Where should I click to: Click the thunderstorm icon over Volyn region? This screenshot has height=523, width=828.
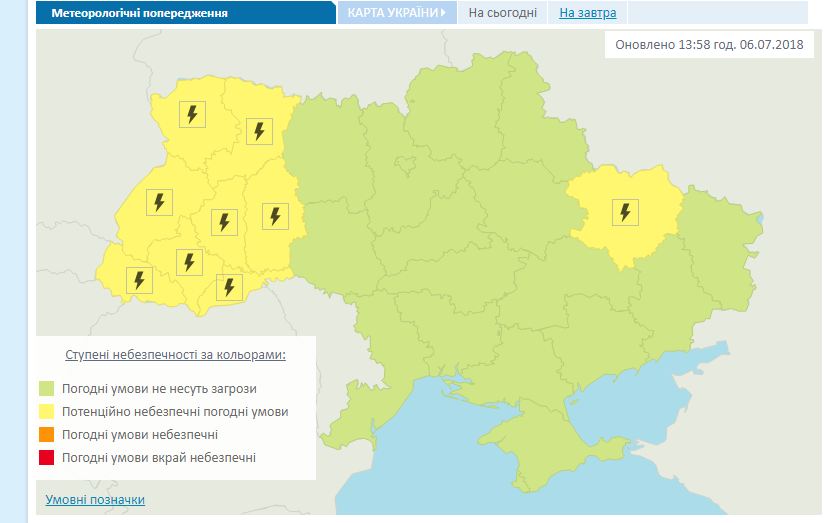coord(191,114)
